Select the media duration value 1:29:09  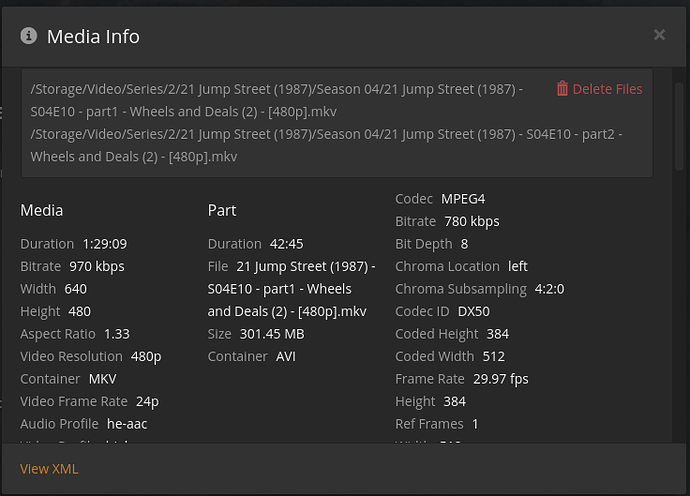(105, 244)
